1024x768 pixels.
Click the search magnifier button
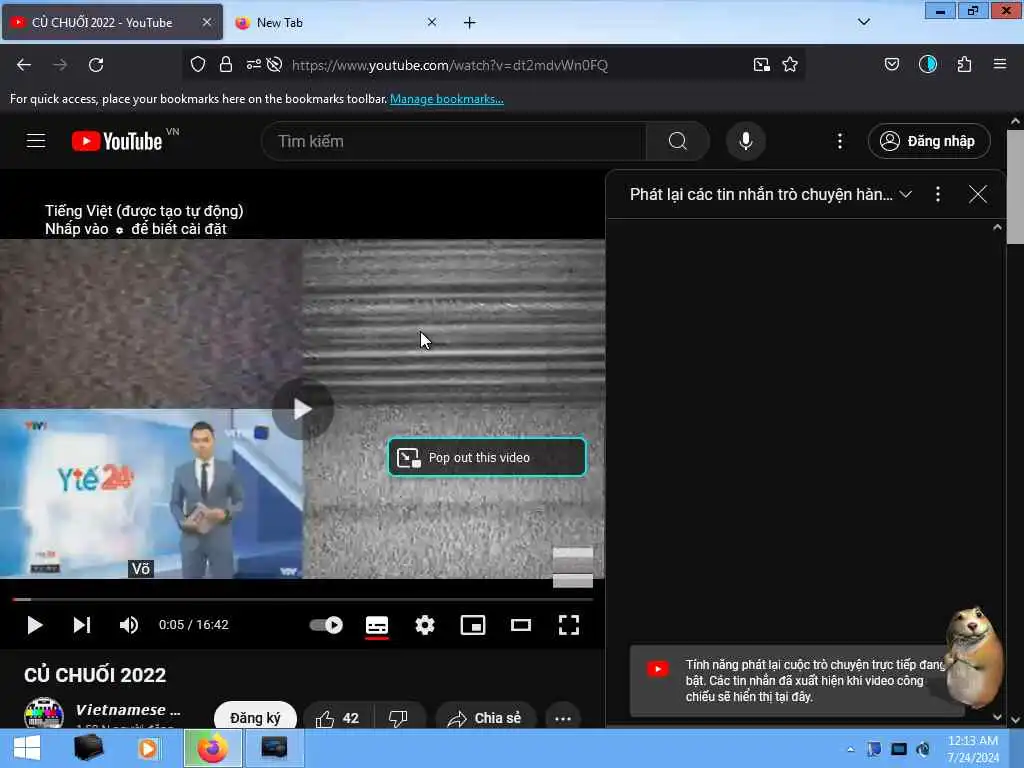pyautogui.click(x=678, y=141)
